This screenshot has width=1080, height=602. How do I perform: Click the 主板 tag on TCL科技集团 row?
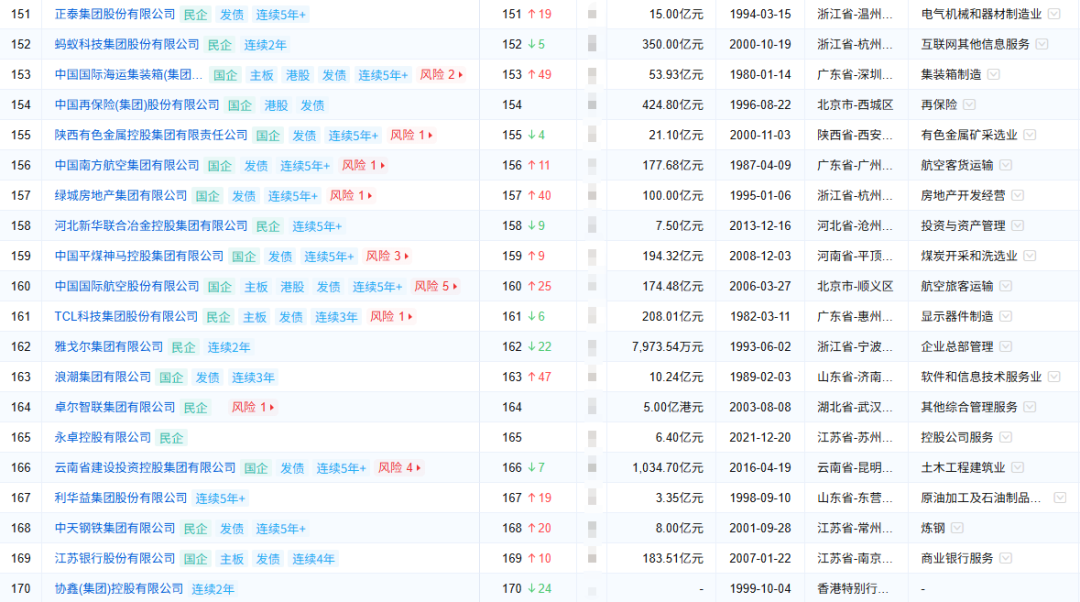[x=255, y=317]
